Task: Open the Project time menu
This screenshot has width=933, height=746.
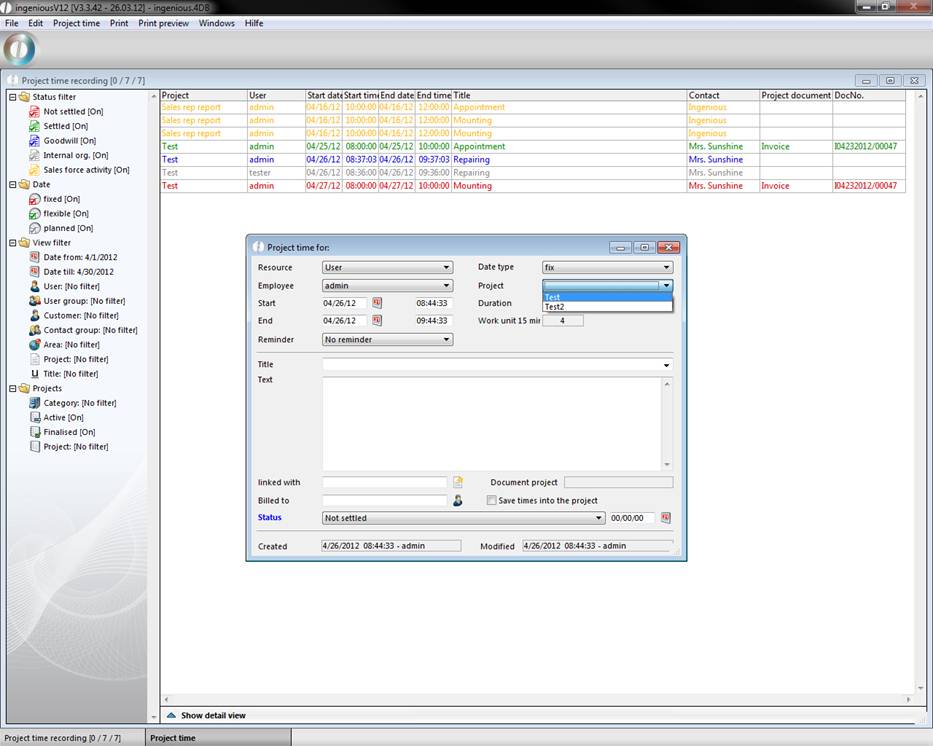Action: [x=76, y=23]
